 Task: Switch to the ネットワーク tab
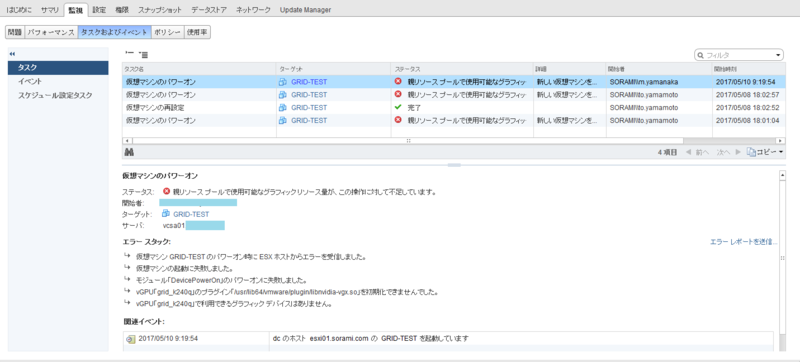tap(253, 10)
